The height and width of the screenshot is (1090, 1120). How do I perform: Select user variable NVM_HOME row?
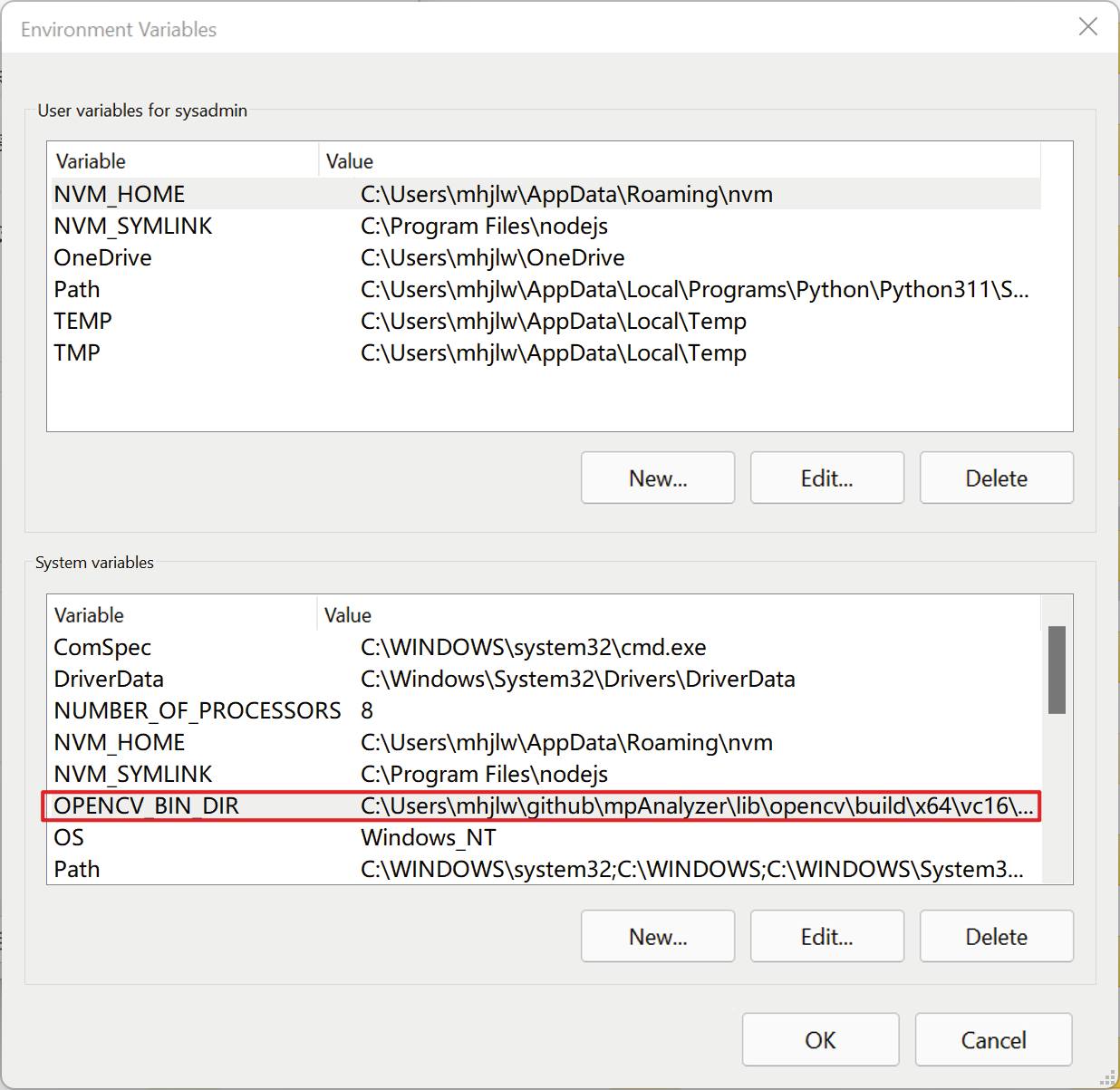(119, 195)
